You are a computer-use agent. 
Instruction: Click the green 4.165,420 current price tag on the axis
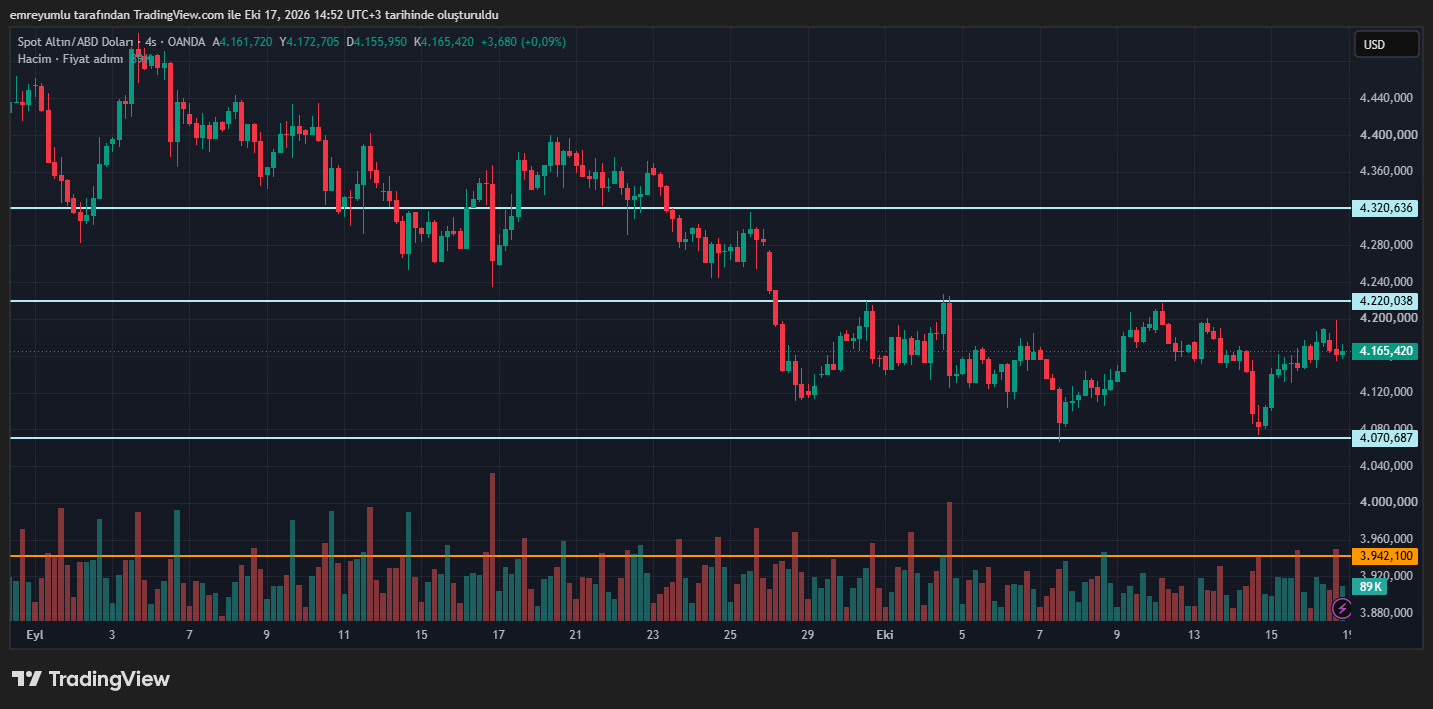pos(1386,351)
